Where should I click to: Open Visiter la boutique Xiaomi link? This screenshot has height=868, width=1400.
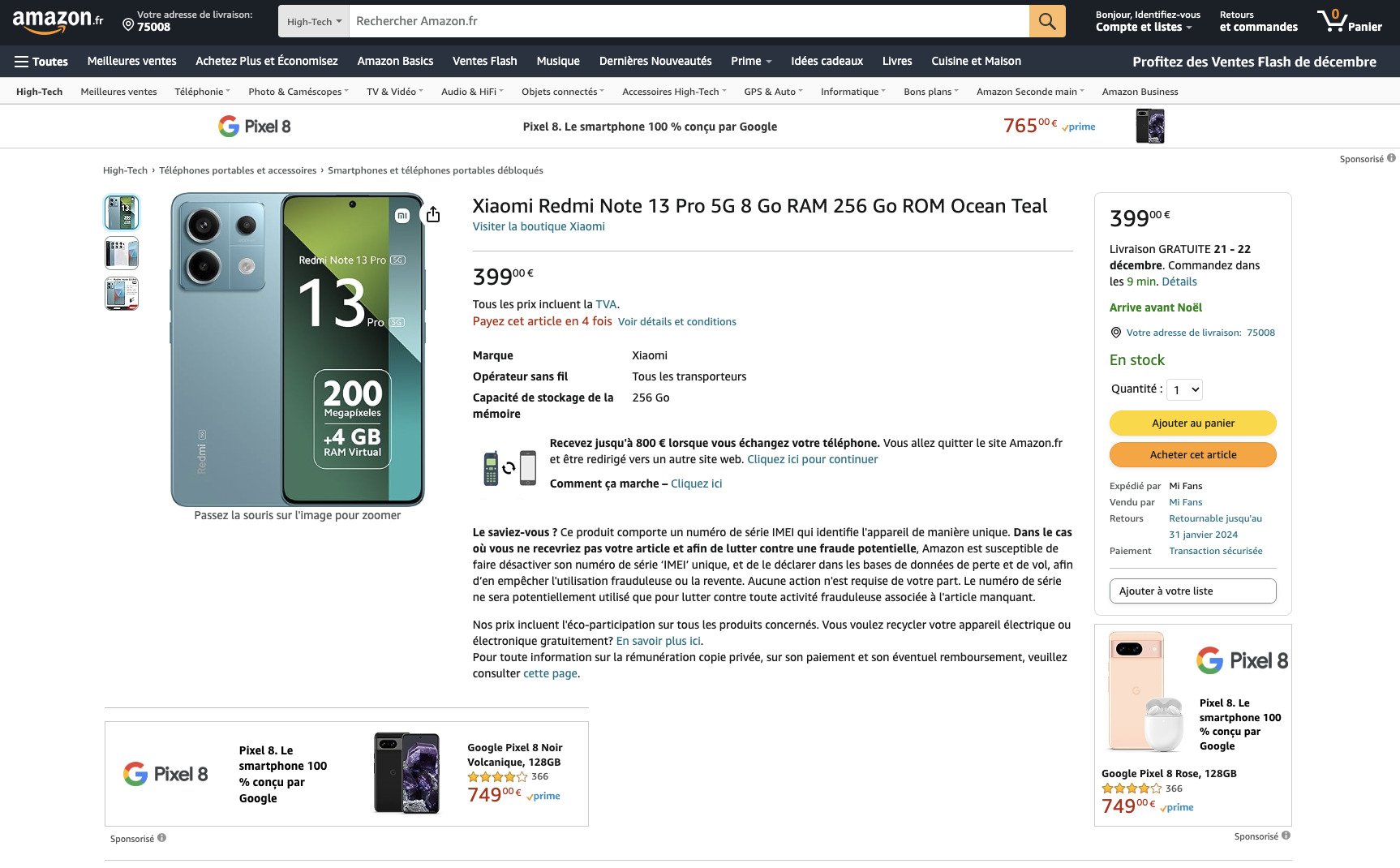[x=539, y=227]
